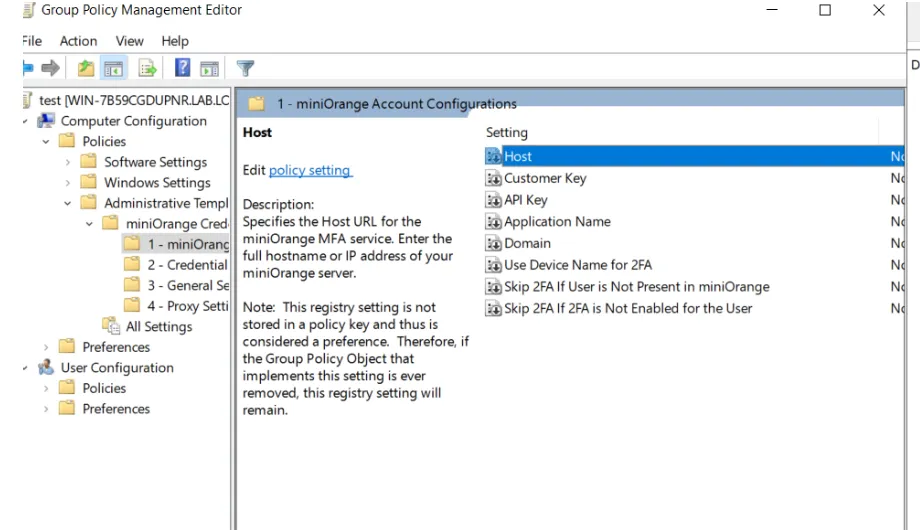Expand the Windows Settings node
Viewport: 920px width, 530px height.
point(67,183)
